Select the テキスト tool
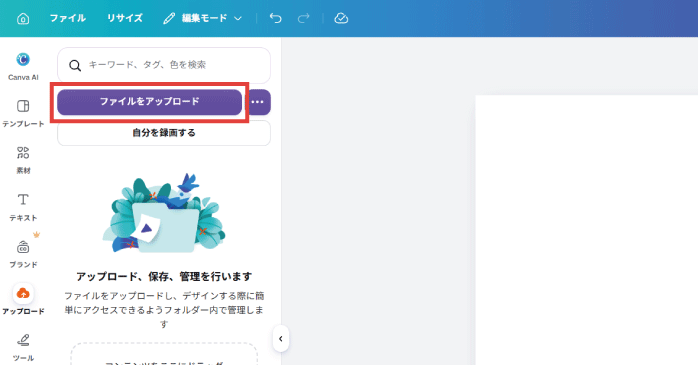This screenshot has height=365, width=698. [x=23, y=207]
